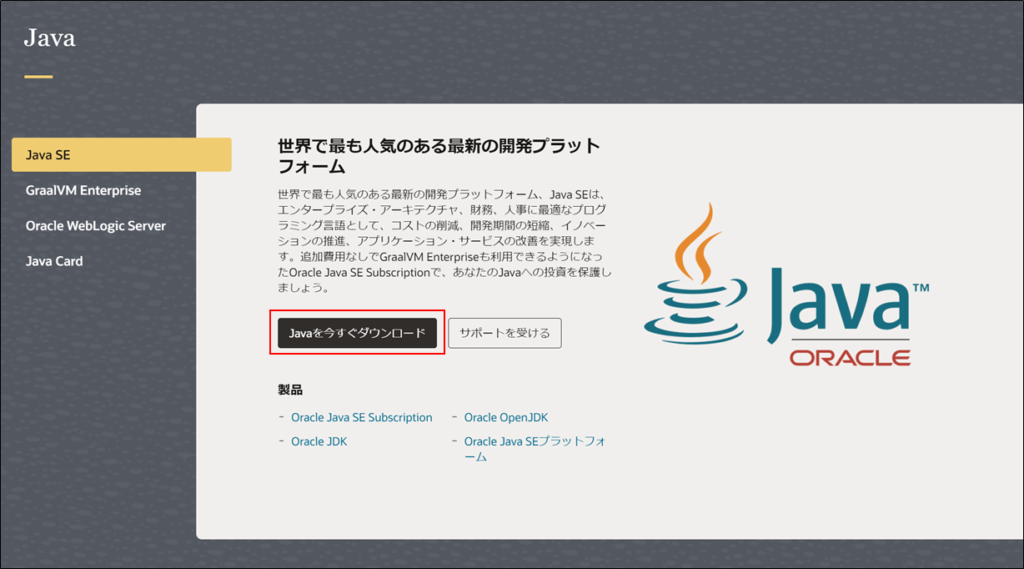Click the Java SE description paragraph
Viewport: 1024px width, 569px height.
pyautogui.click(x=445, y=241)
